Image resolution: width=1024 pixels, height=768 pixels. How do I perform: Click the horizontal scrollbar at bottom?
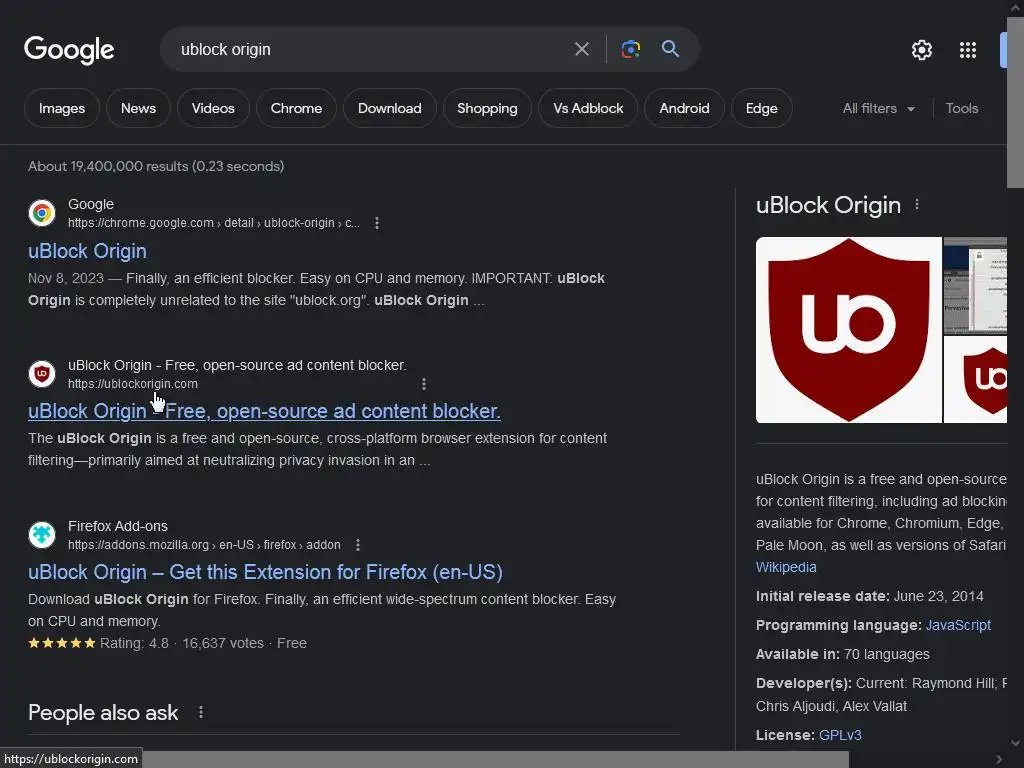(496, 759)
